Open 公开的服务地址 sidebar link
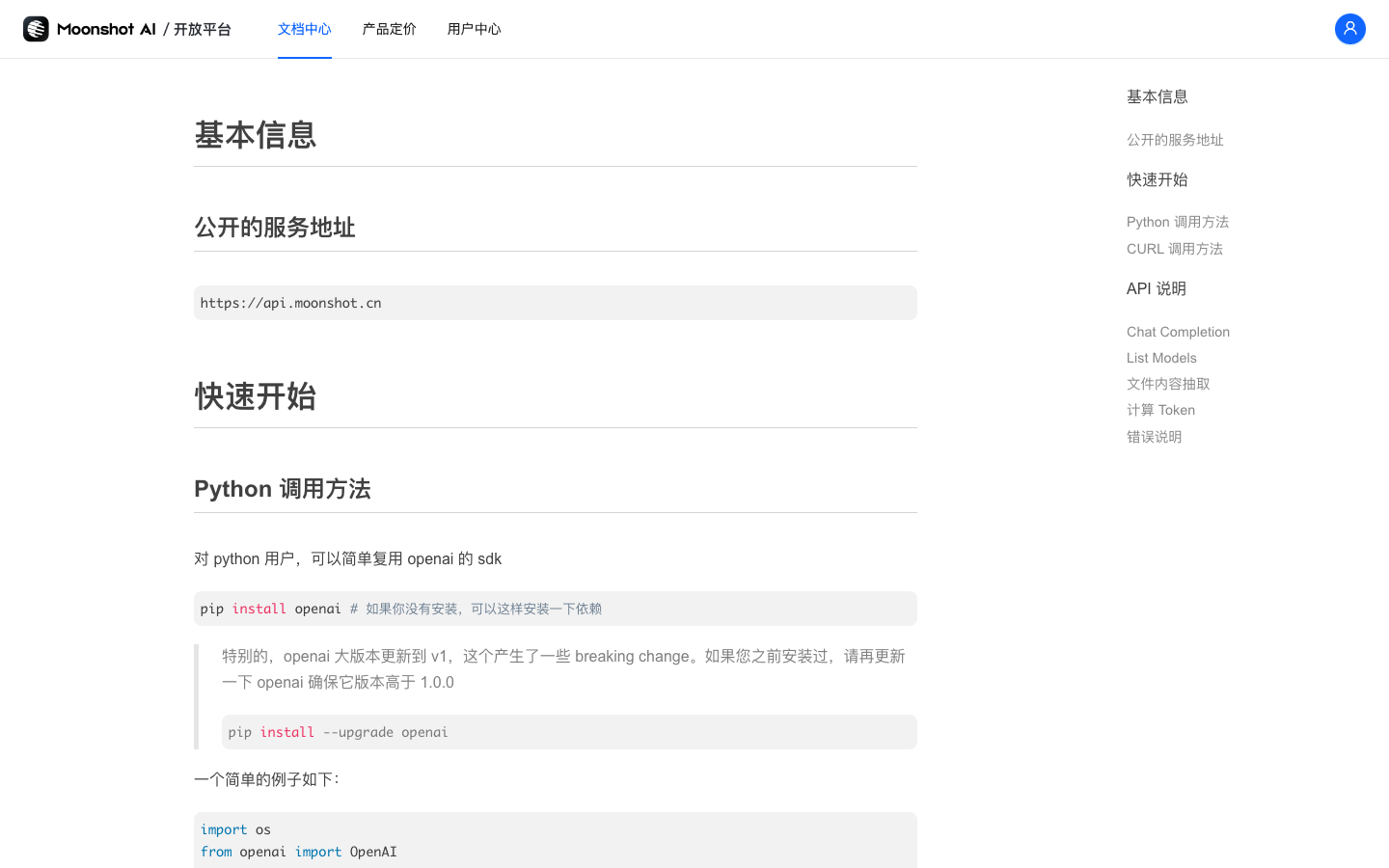This screenshot has width=1389, height=868. tap(1175, 140)
